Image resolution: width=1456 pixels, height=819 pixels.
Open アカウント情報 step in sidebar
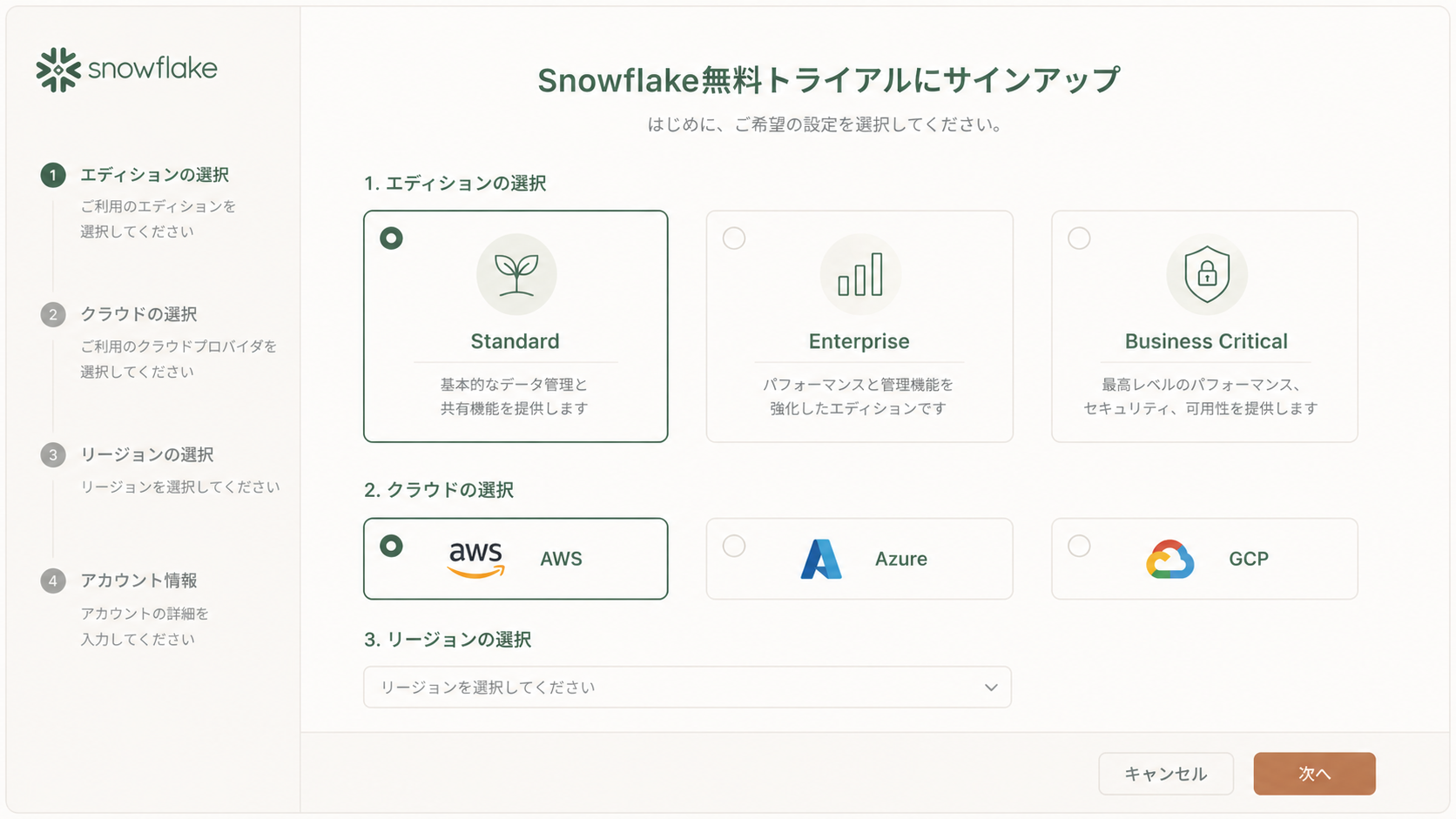(138, 581)
